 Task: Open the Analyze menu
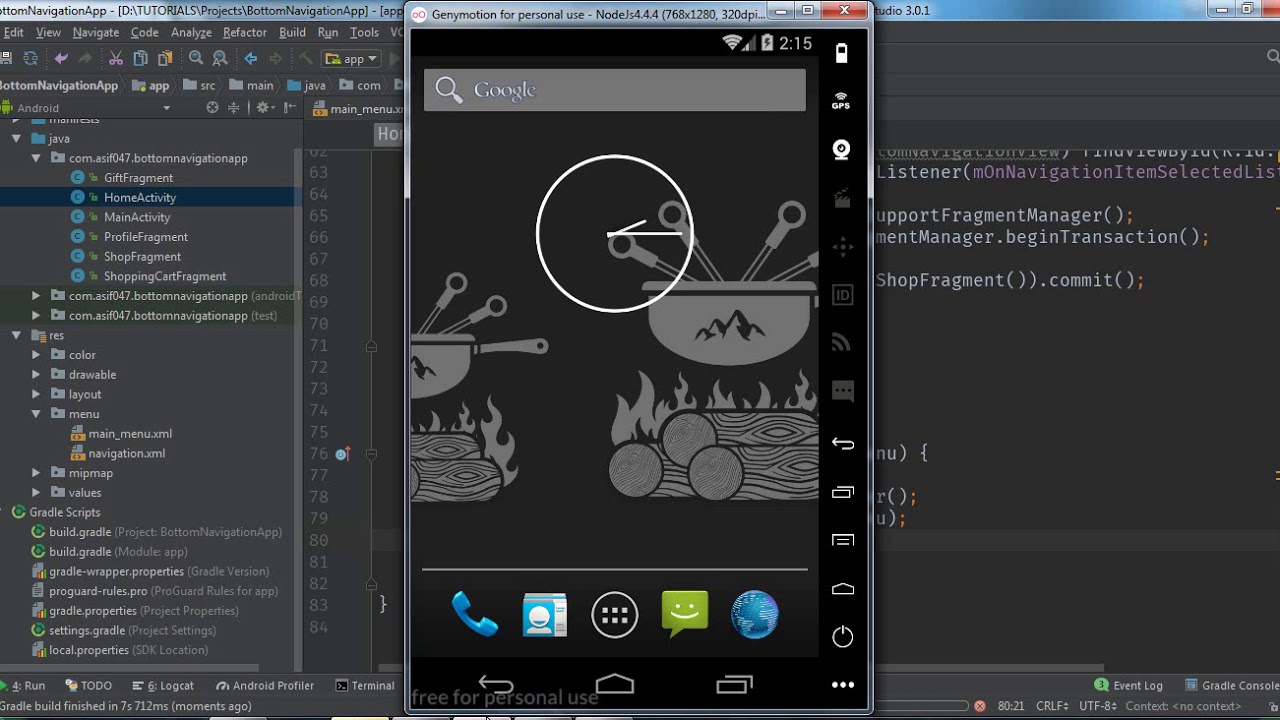click(191, 32)
